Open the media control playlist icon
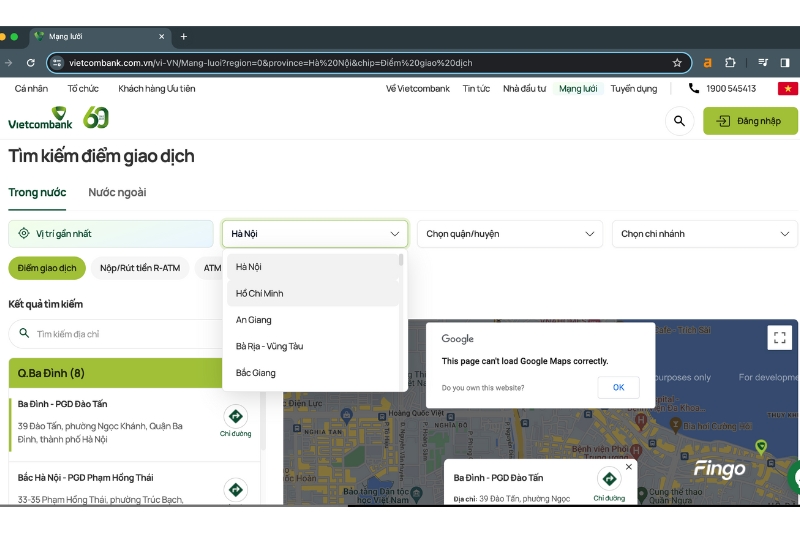This screenshot has width=800, height=533. tap(763, 63)
